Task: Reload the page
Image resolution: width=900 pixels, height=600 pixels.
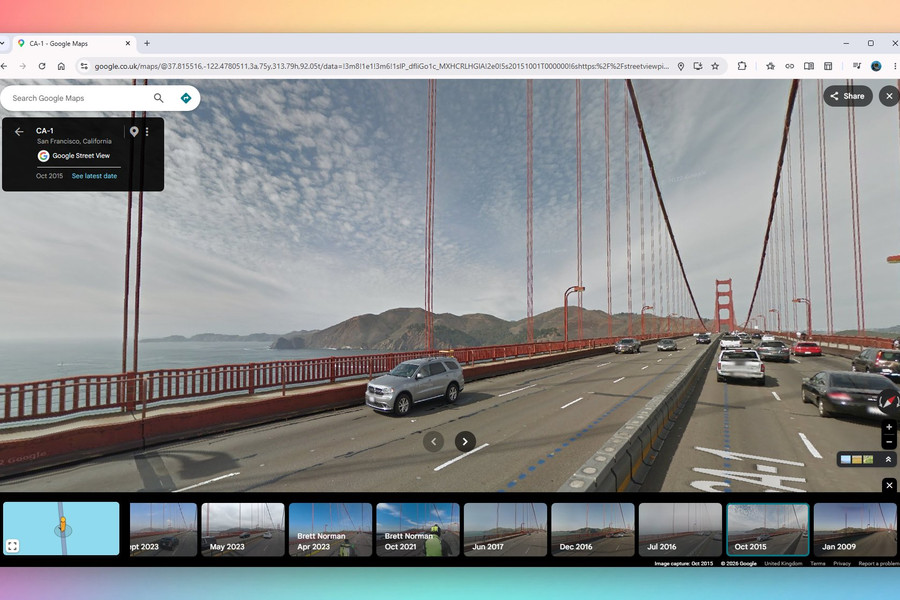Action: point(42,66)
